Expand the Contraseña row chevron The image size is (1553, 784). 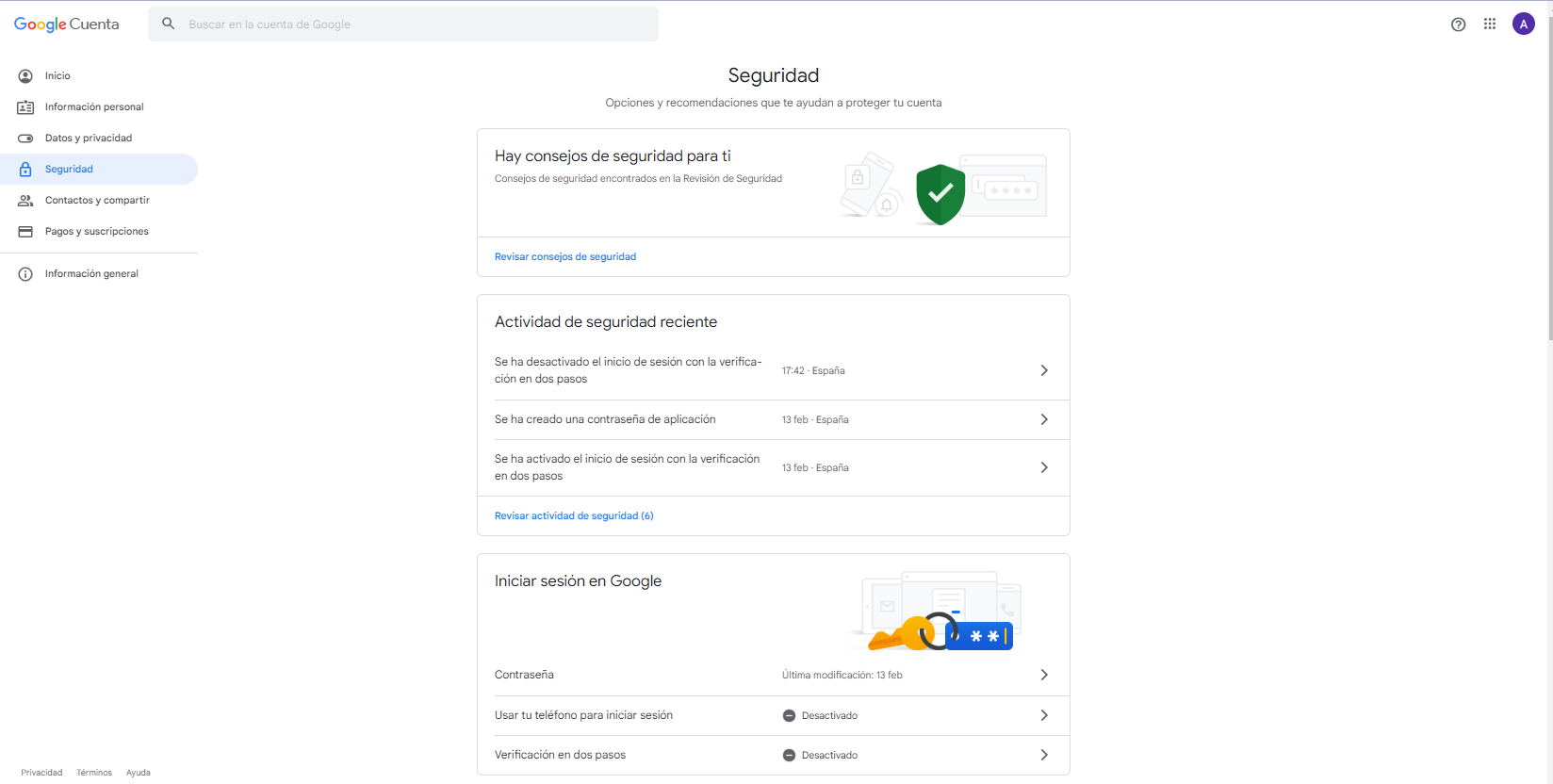click(1043, 675)
